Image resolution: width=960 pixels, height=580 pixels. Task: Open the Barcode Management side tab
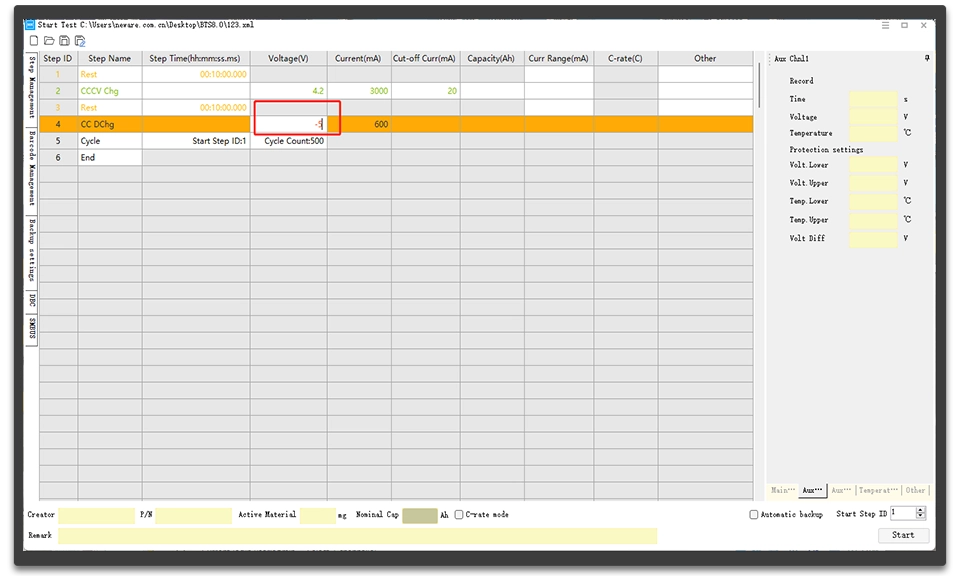click(x=32, y=169)
